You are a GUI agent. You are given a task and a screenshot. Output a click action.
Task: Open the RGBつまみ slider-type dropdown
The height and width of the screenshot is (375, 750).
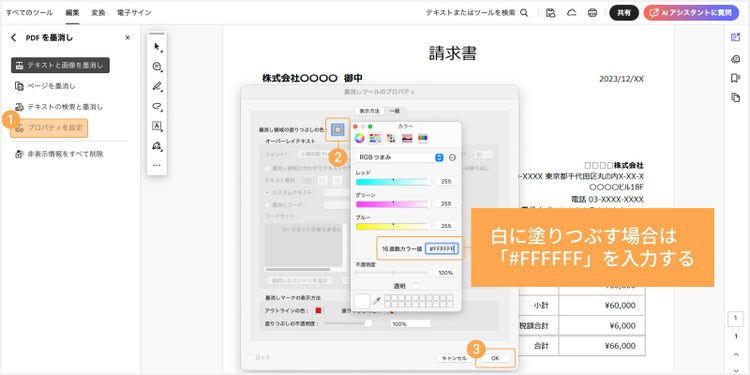click(399, 157)
